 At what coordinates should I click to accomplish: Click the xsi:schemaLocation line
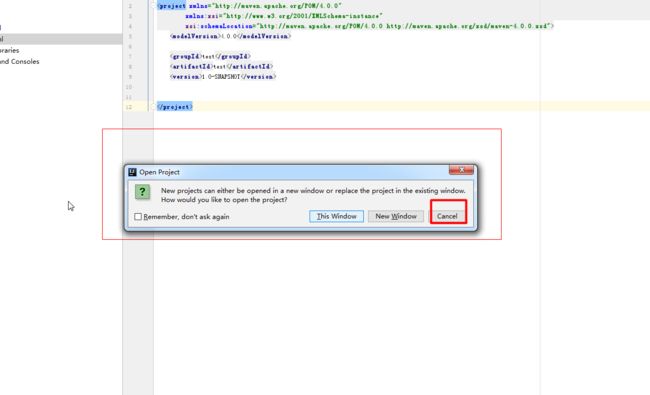click(x=369, y=26)
